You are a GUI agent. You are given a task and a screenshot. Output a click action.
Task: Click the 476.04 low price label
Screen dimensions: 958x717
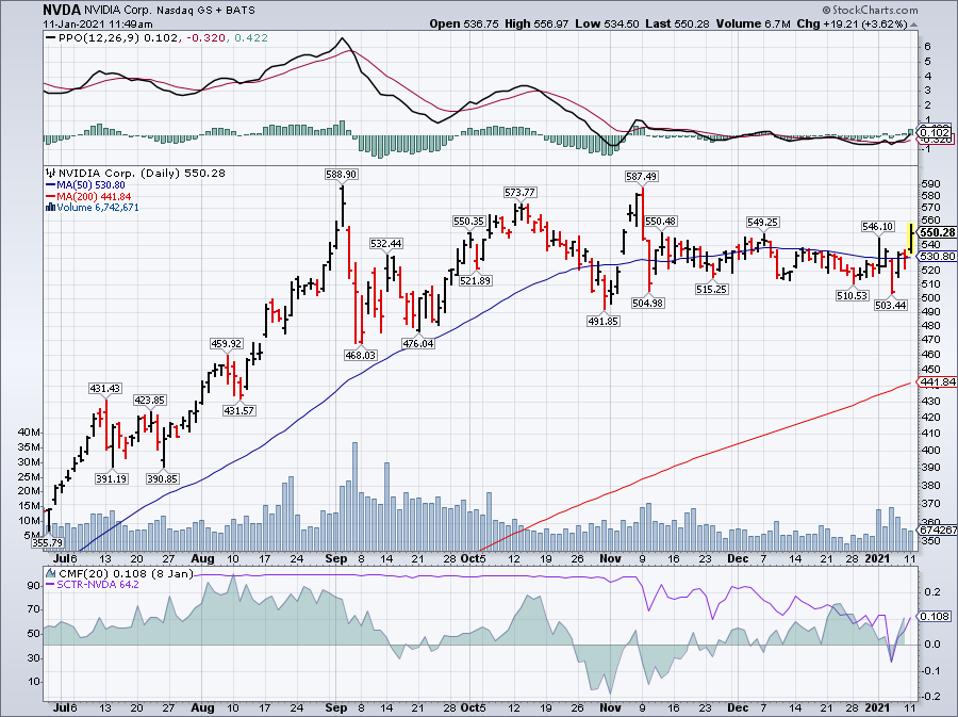tap(418, 344)
